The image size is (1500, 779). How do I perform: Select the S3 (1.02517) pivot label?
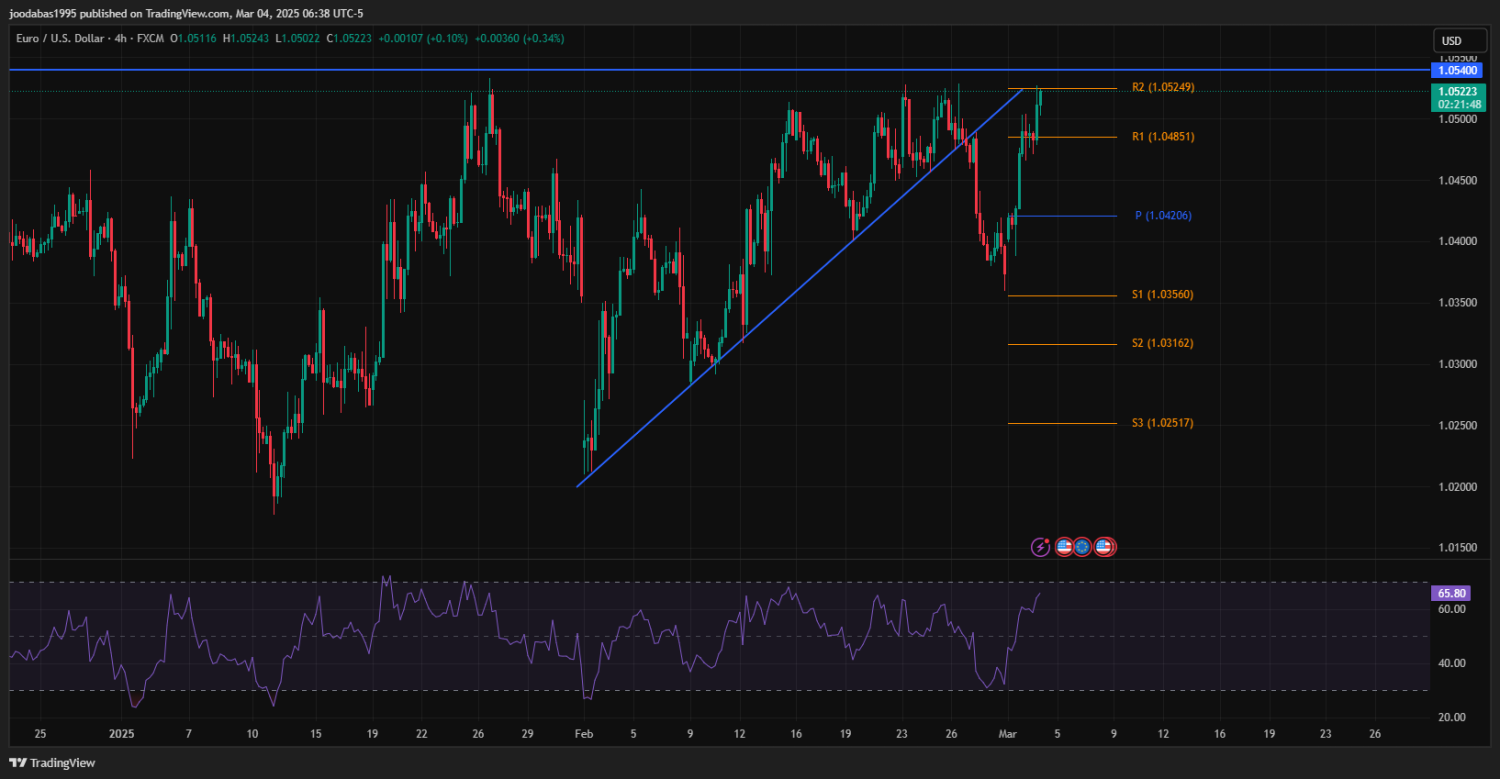coord(1163,423)
